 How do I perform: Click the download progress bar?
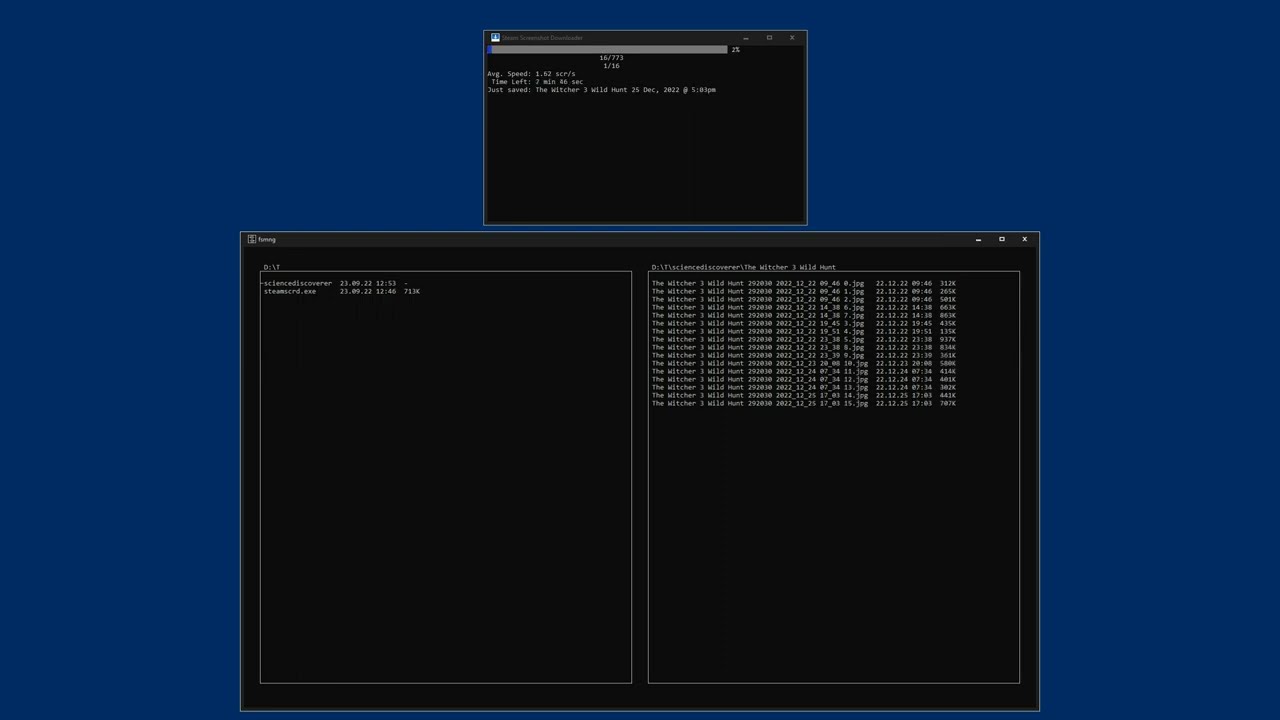[x=608, y=49]
